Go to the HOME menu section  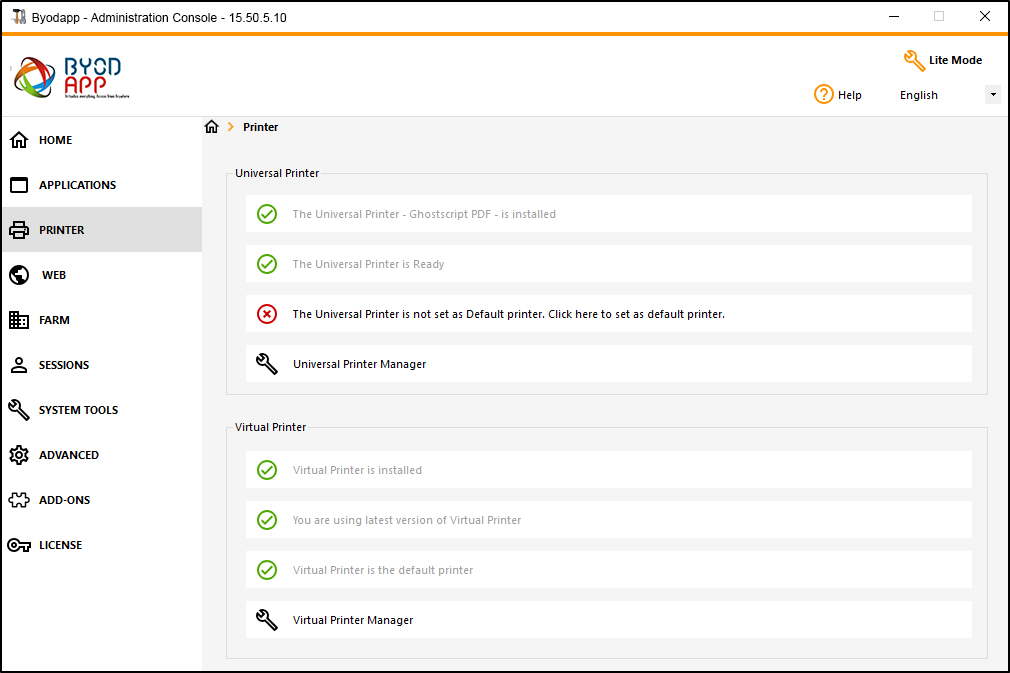coord(102,140)
